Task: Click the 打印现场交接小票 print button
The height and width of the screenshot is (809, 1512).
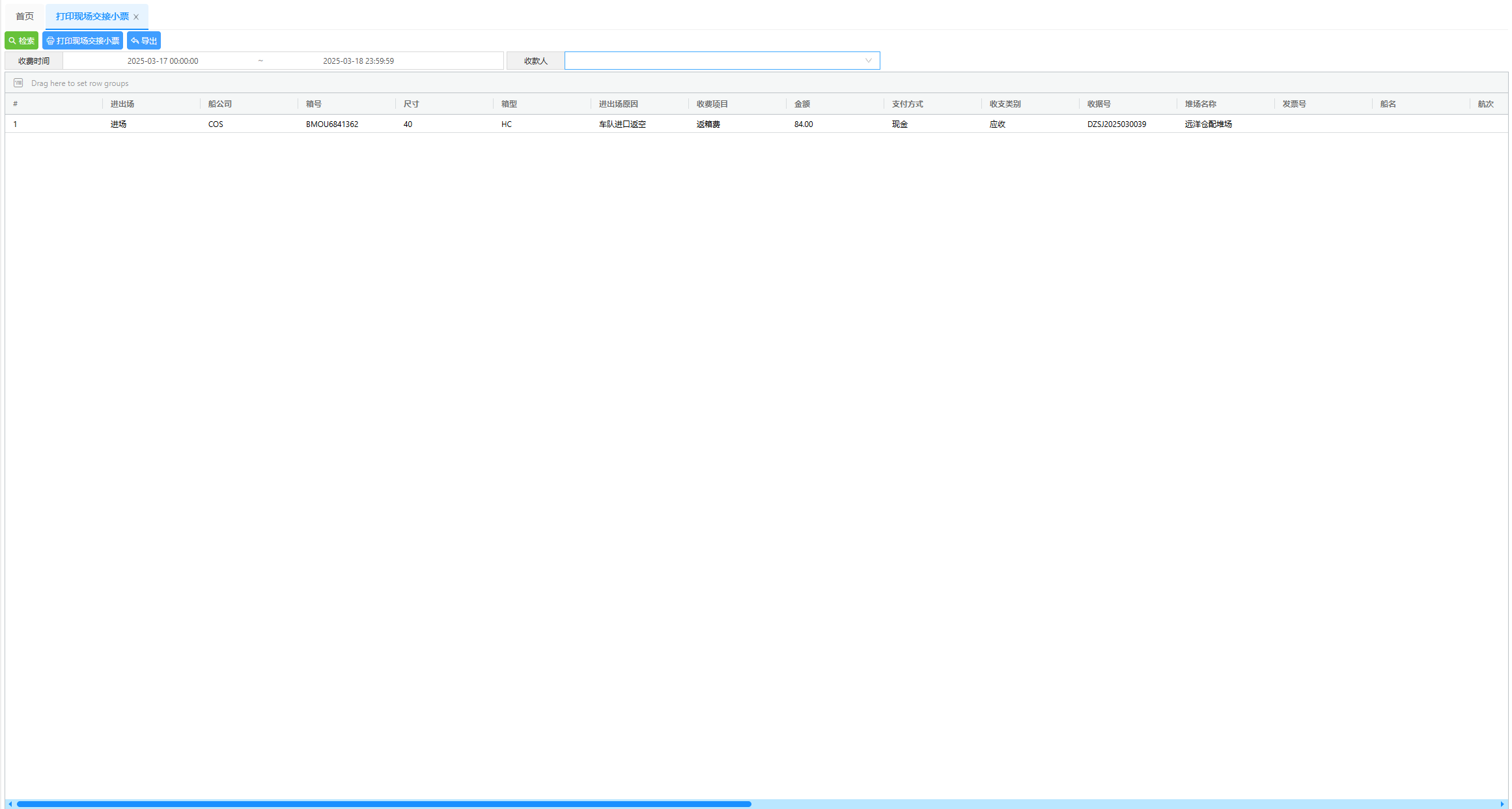Action: coord(83,40)
